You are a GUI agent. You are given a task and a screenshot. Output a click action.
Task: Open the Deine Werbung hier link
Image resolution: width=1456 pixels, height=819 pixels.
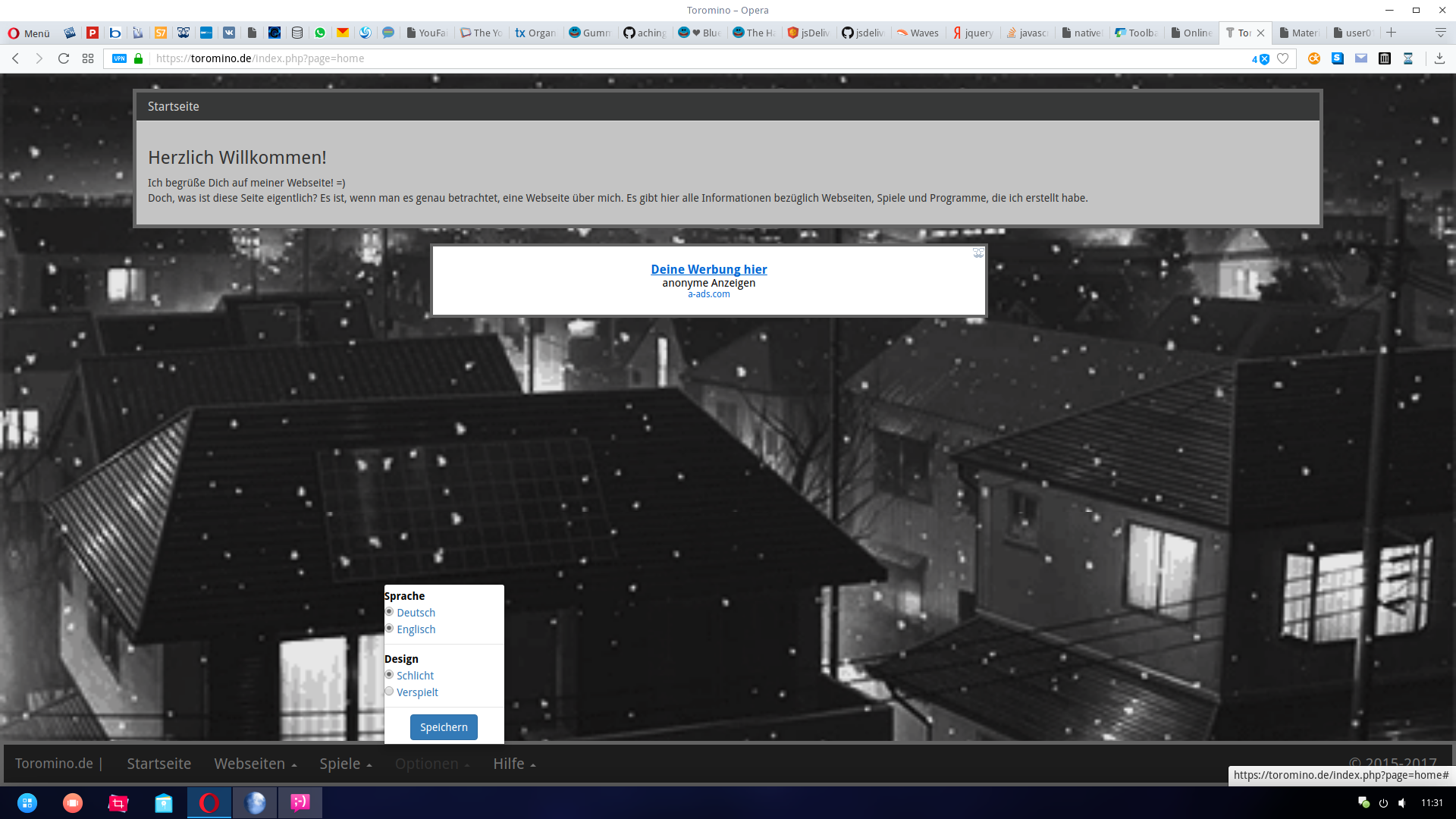click(708, 269)
